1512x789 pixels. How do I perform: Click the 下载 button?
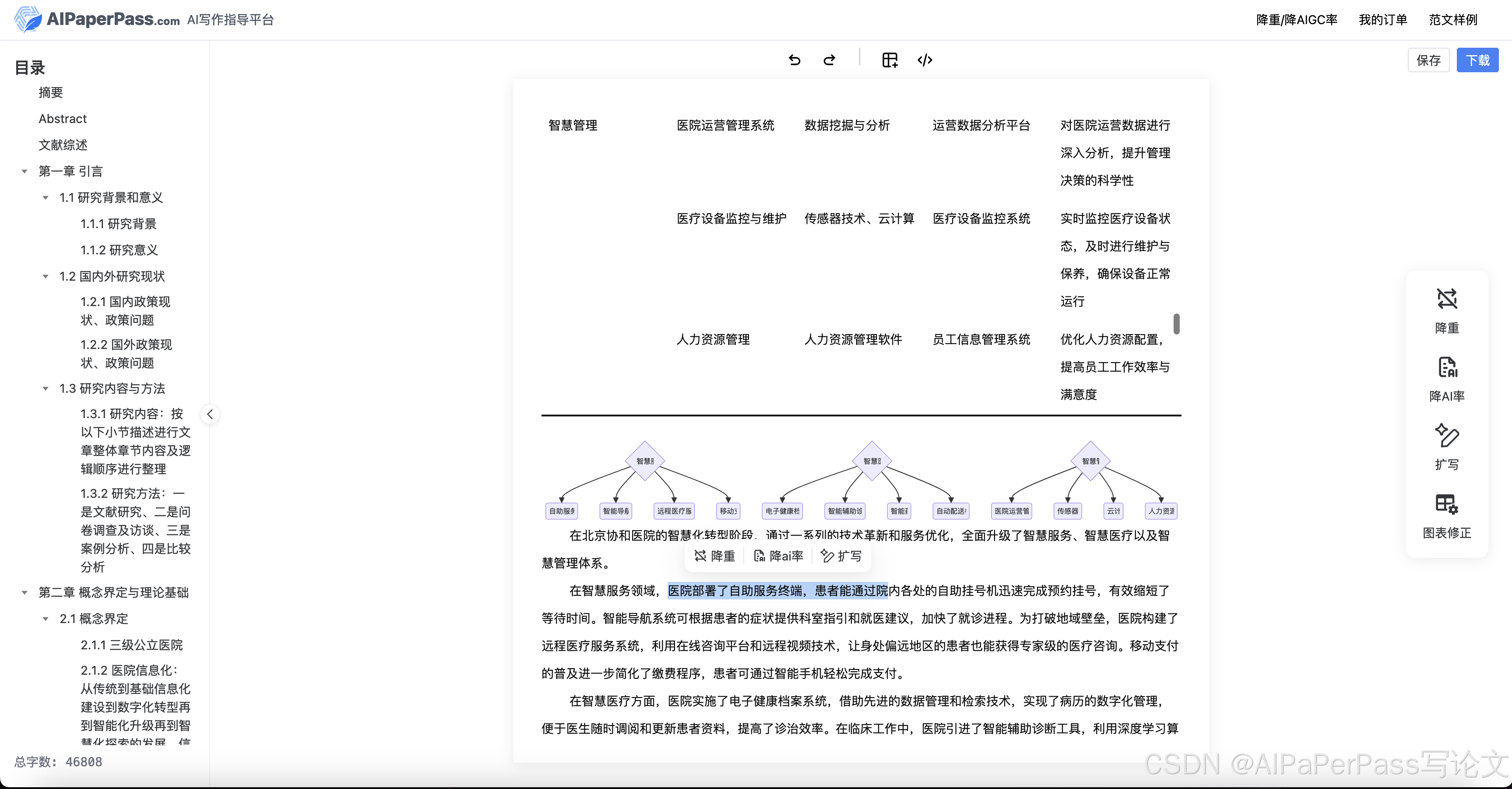point(1478,60)
